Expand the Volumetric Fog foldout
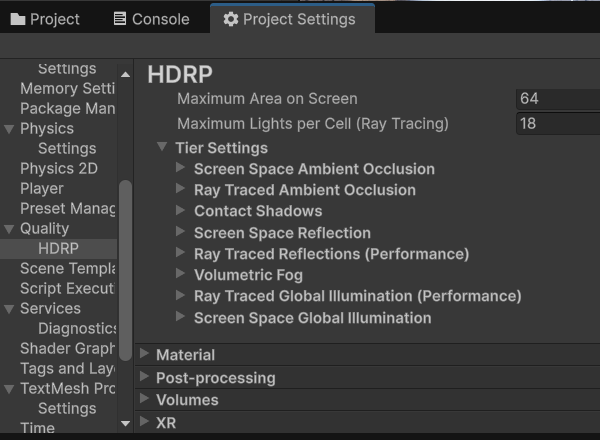The height and width of the screenshot is (440, 600). click(181, 274)
